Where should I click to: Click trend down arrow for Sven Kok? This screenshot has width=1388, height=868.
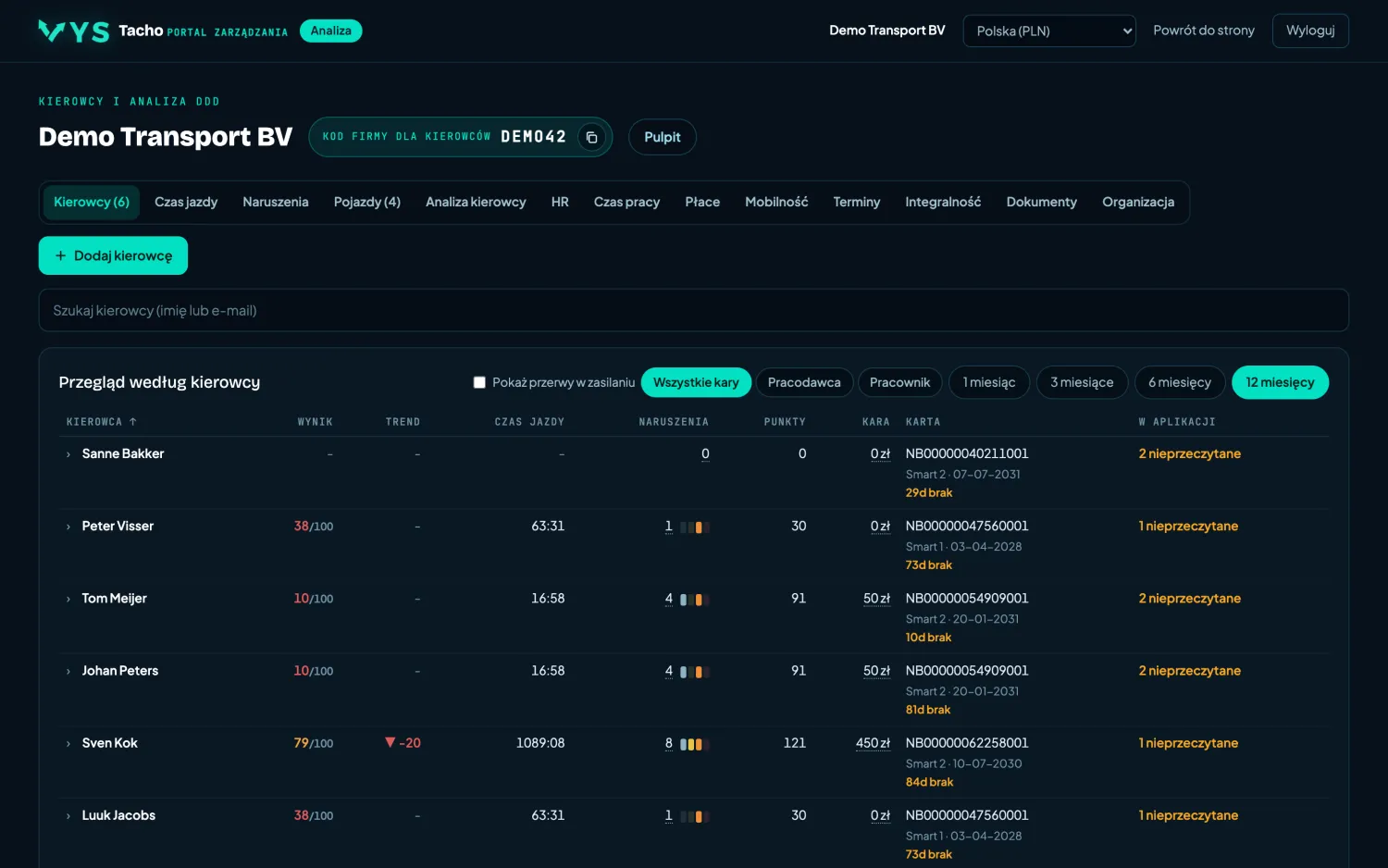(390, 742)
